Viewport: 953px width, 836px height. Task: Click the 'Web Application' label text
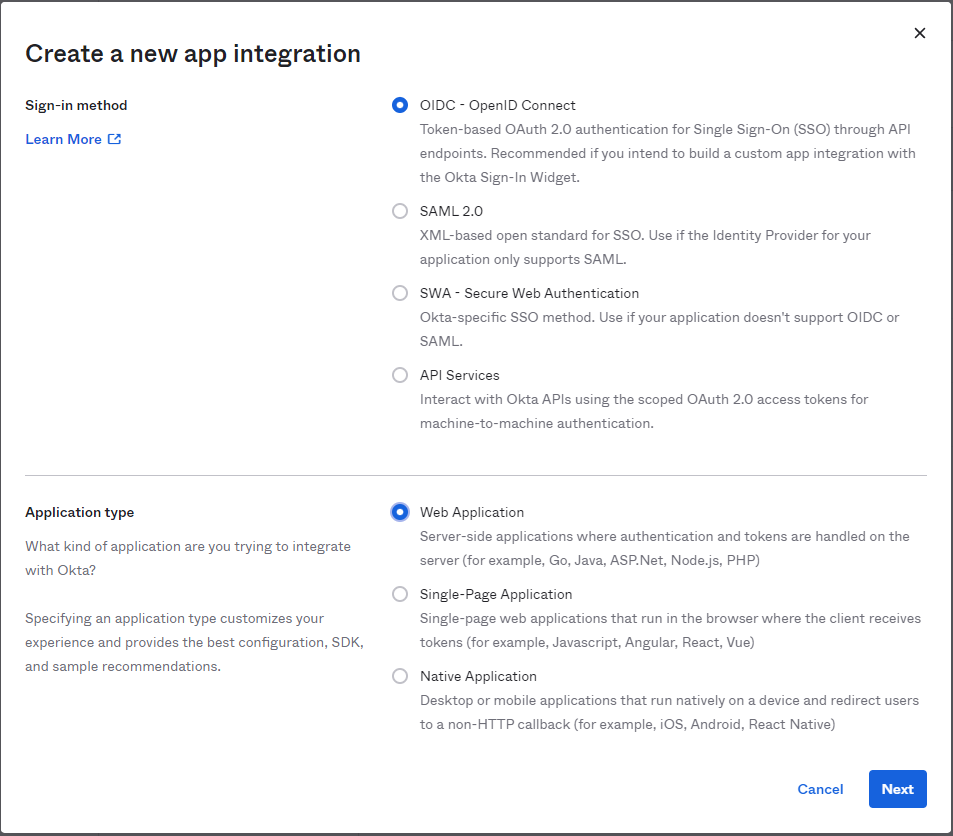(x=472, y=512)
